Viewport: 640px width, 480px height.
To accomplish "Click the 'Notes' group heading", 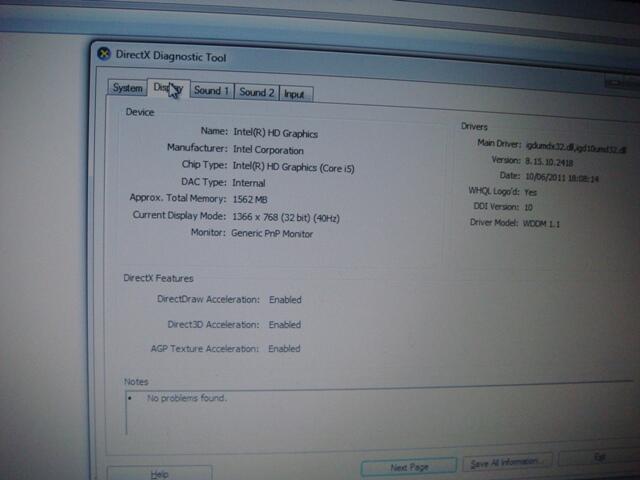I will coord(136,382).
